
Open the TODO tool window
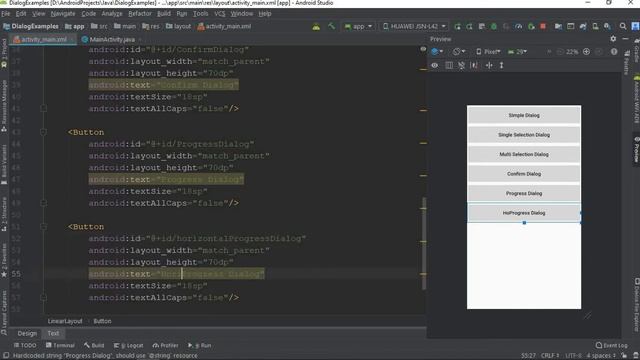tap(25, 345)
